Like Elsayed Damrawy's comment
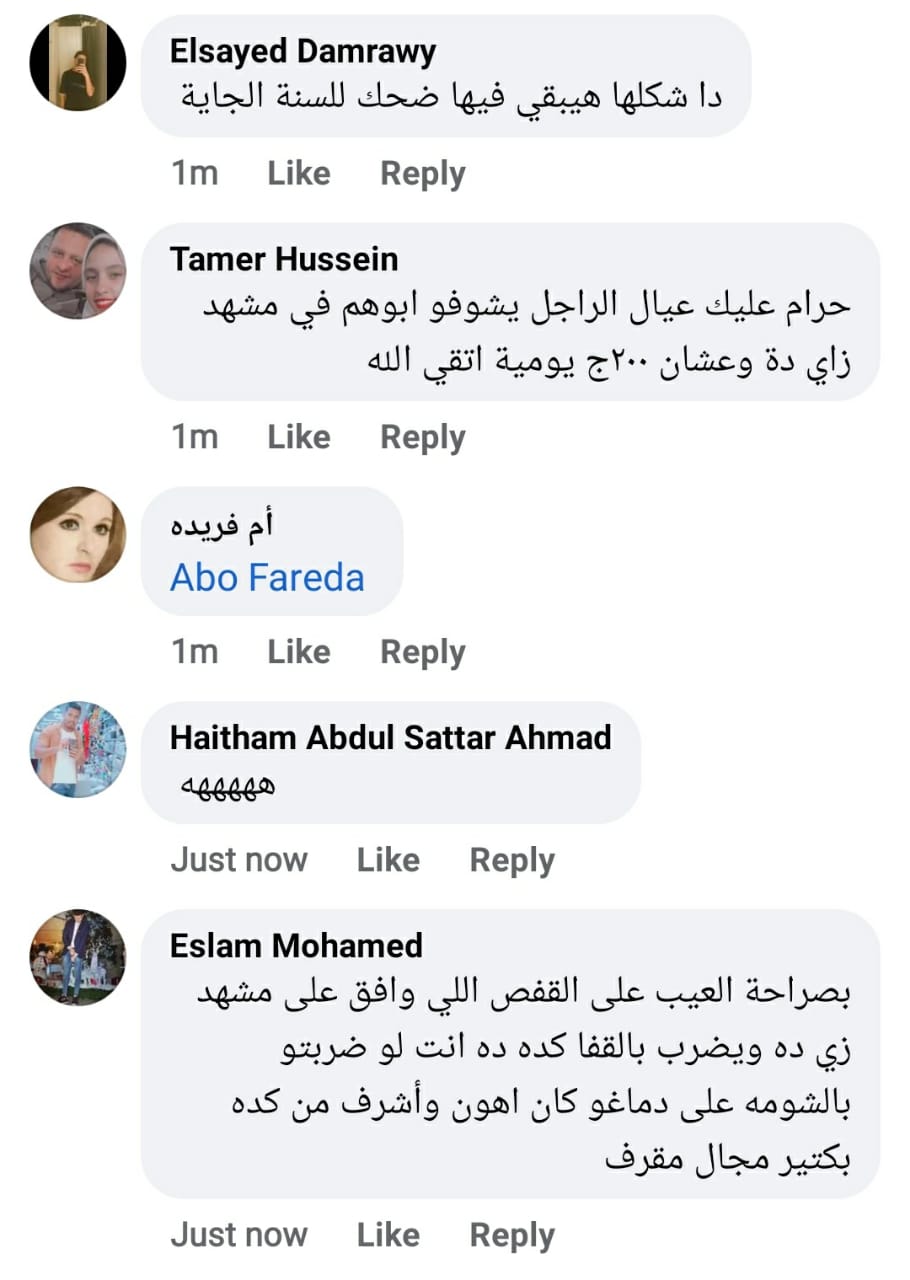This screenshot has width=910, height=1280. coord(298,174)
